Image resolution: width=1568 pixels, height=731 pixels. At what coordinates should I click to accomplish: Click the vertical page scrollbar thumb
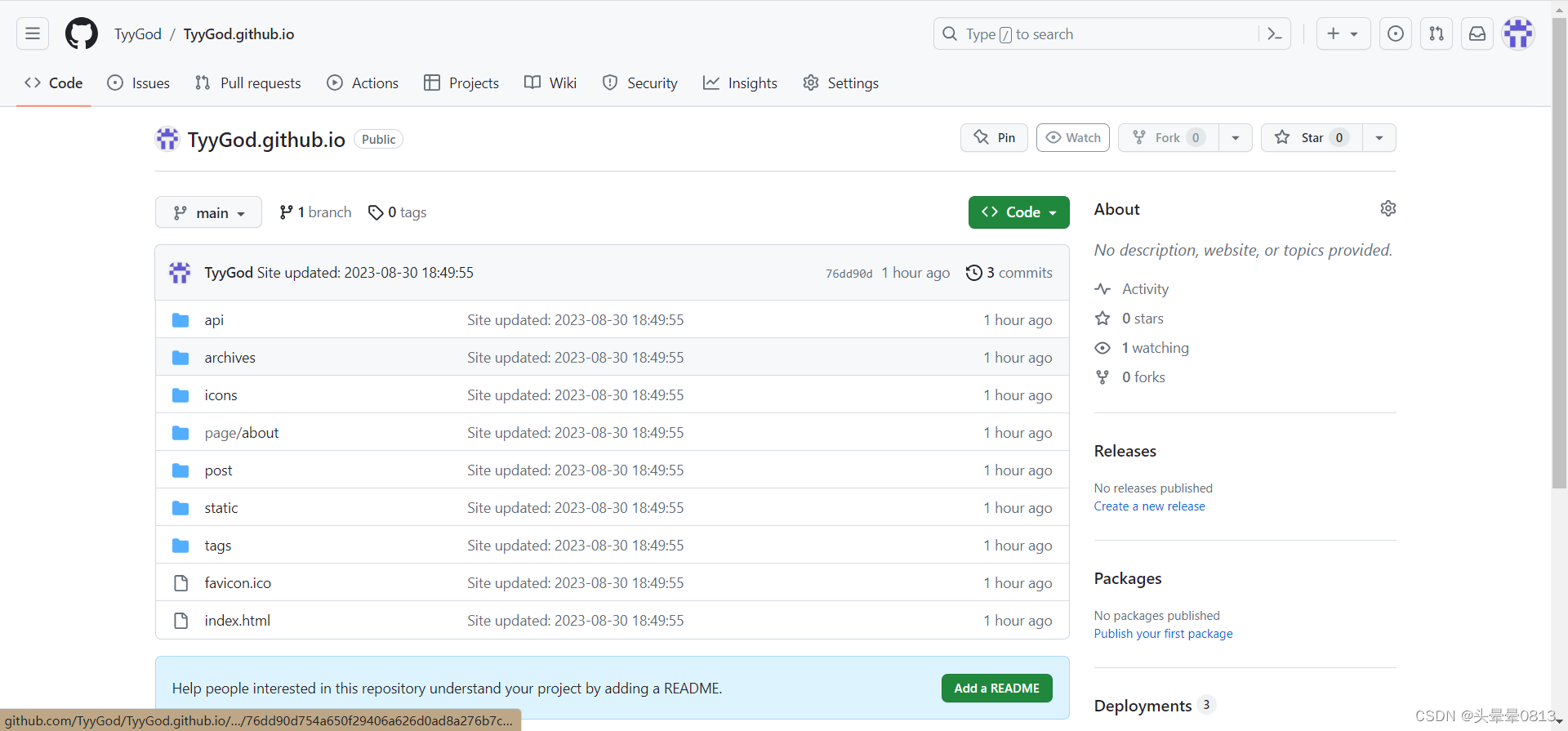(1559, 253)
